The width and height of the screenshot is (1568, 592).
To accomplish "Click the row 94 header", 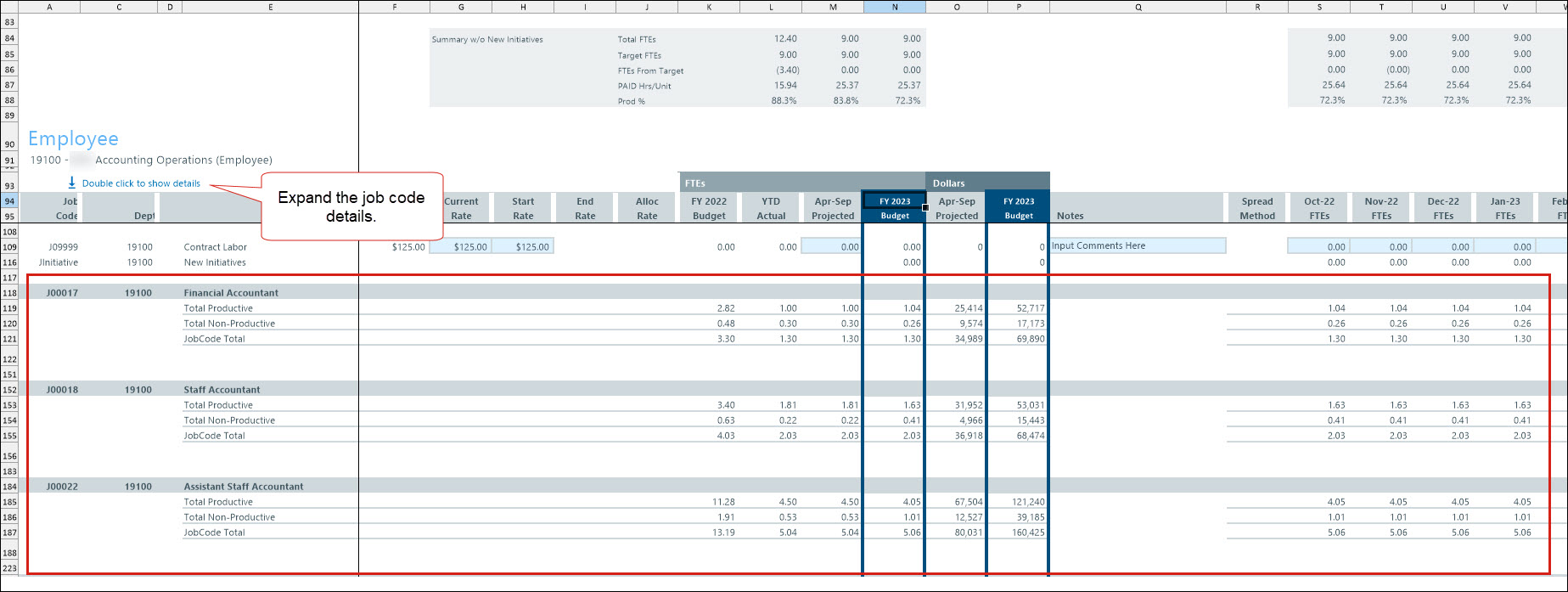I will click(9, 201).
